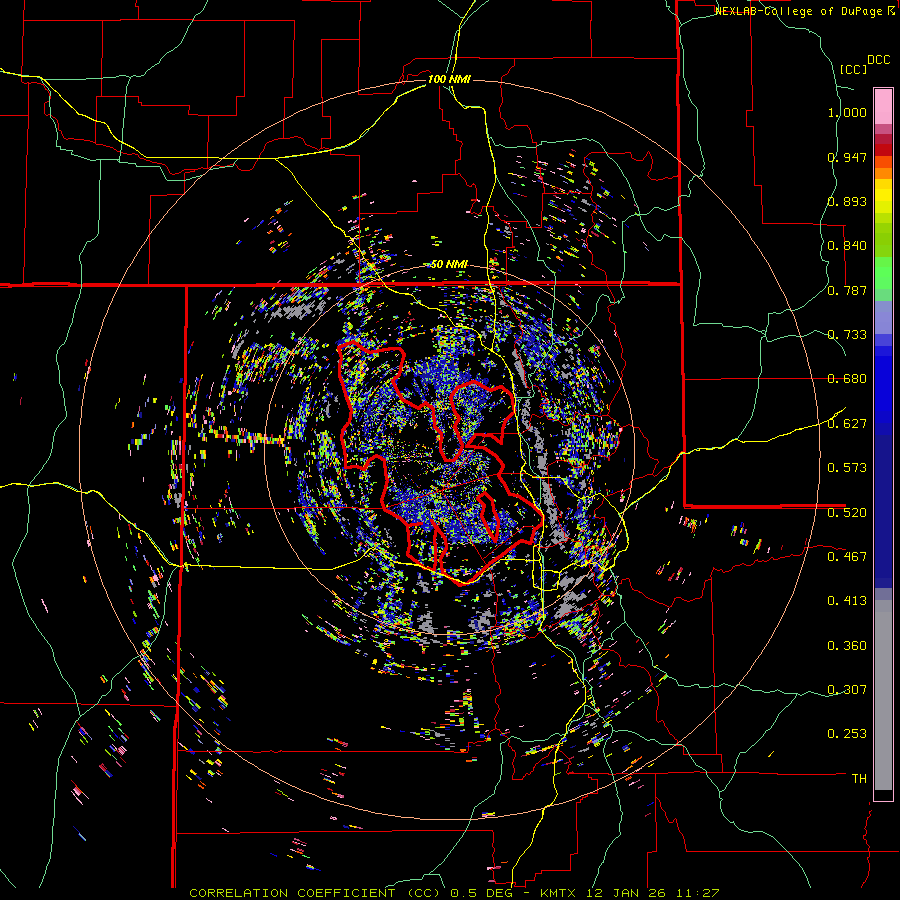Click the TH threshold label
900x900 pixels.
click(859, 779)
